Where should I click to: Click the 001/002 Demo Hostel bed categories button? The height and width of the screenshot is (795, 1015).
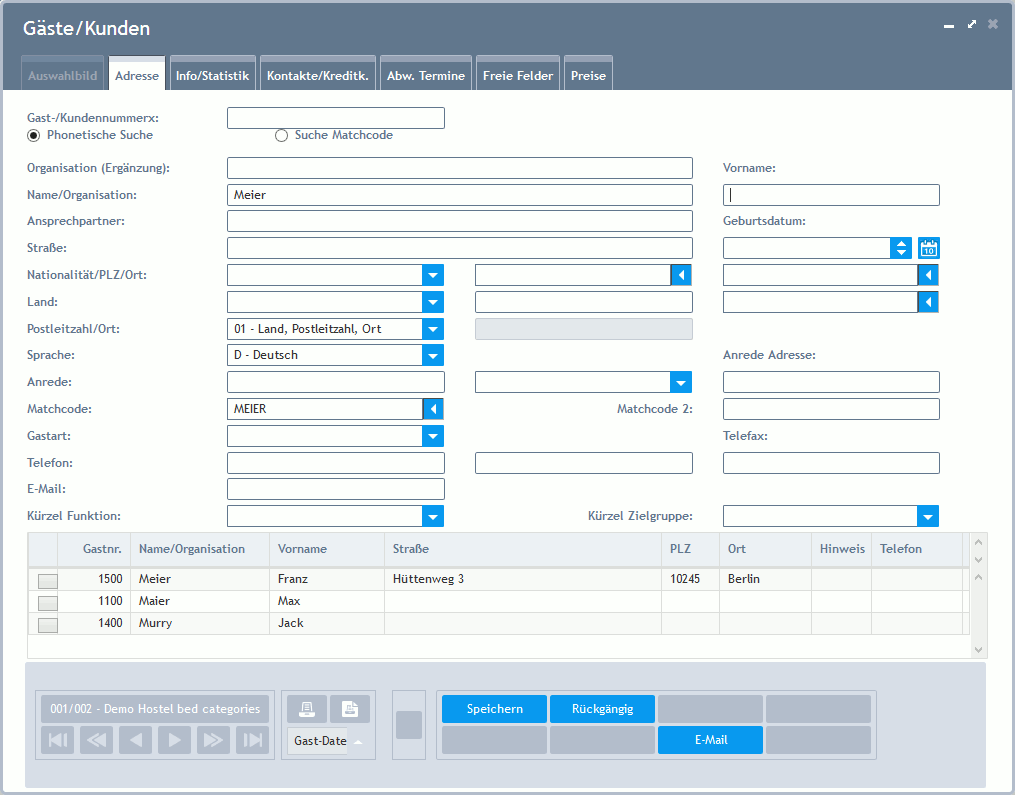click(x=155, y=709)
